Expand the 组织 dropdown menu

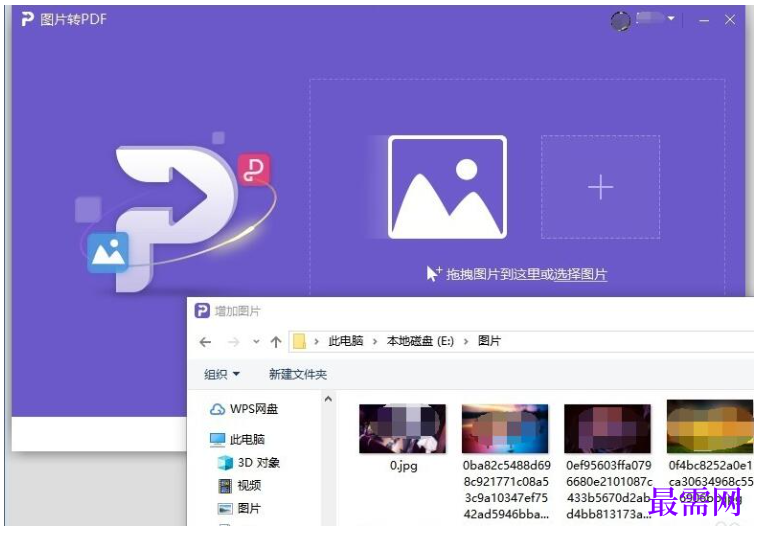click(222, 374)
